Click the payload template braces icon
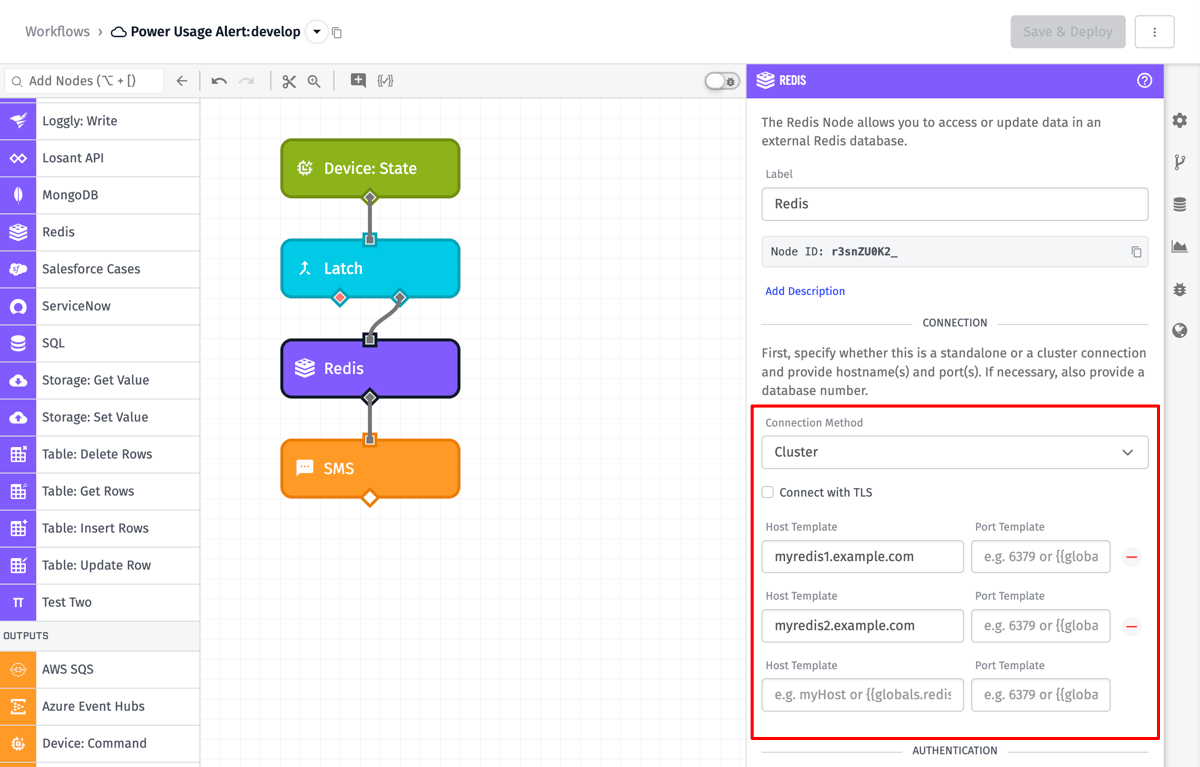This screenshot has height=767, width=1200. click(x=385, y=81)
